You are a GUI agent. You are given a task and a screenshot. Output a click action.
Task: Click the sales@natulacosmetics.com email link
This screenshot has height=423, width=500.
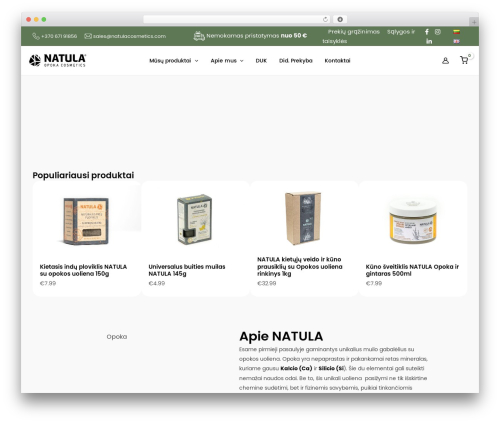click(129, 36)
